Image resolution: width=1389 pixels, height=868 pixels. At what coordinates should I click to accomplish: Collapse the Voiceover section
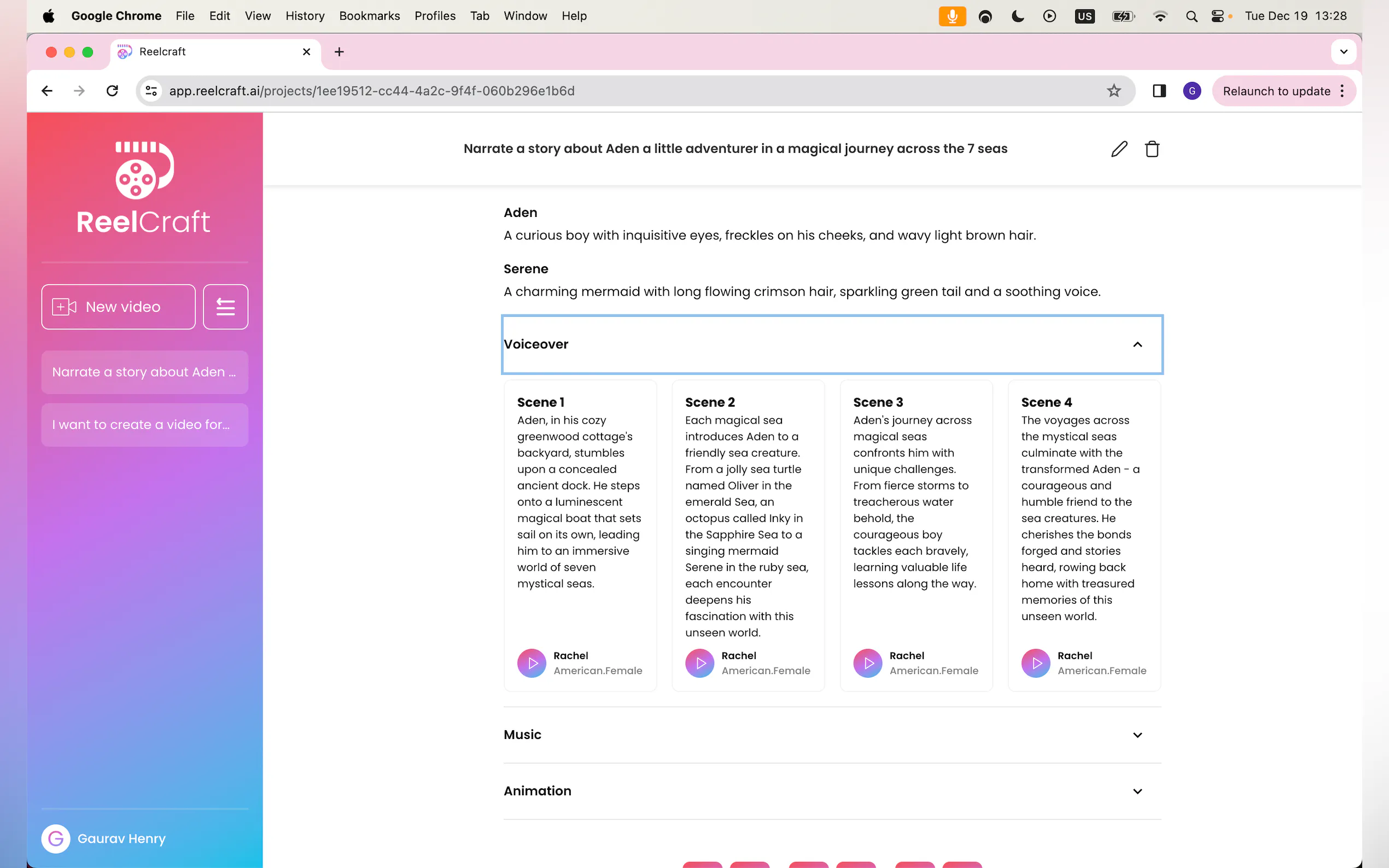(1137, 344)
